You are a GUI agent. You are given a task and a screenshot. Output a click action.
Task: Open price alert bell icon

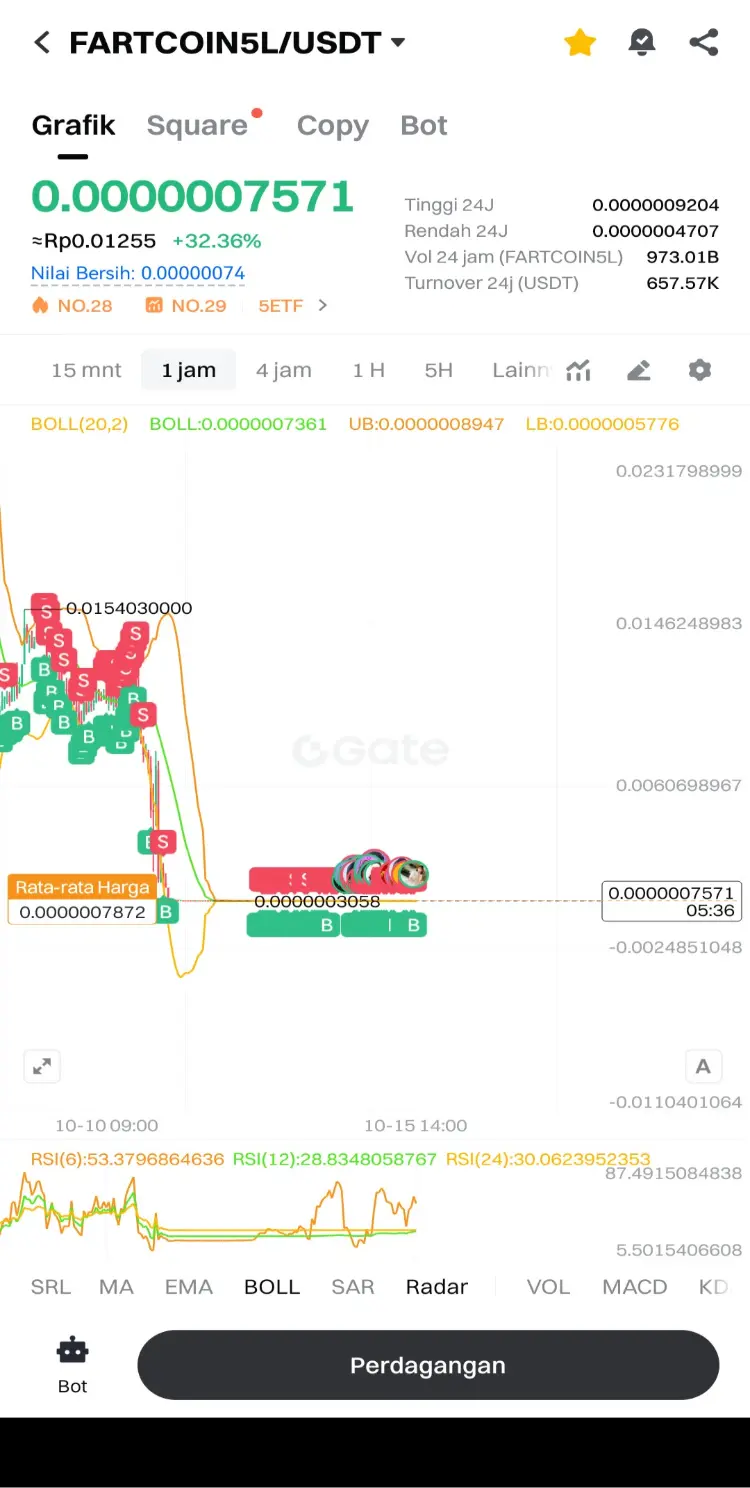pos(642,42)
